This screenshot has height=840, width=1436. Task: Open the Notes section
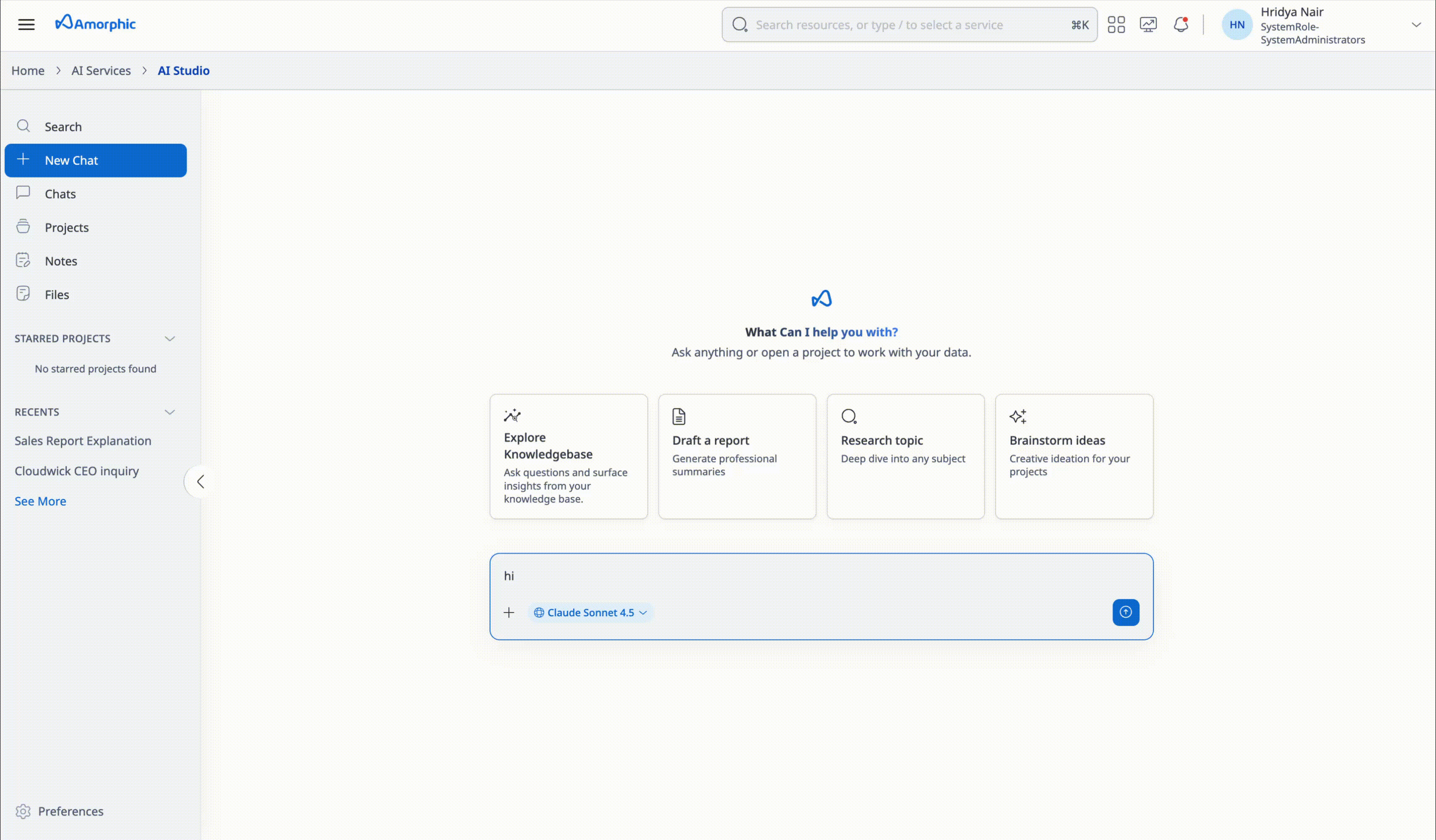click(x=96, y=261)
